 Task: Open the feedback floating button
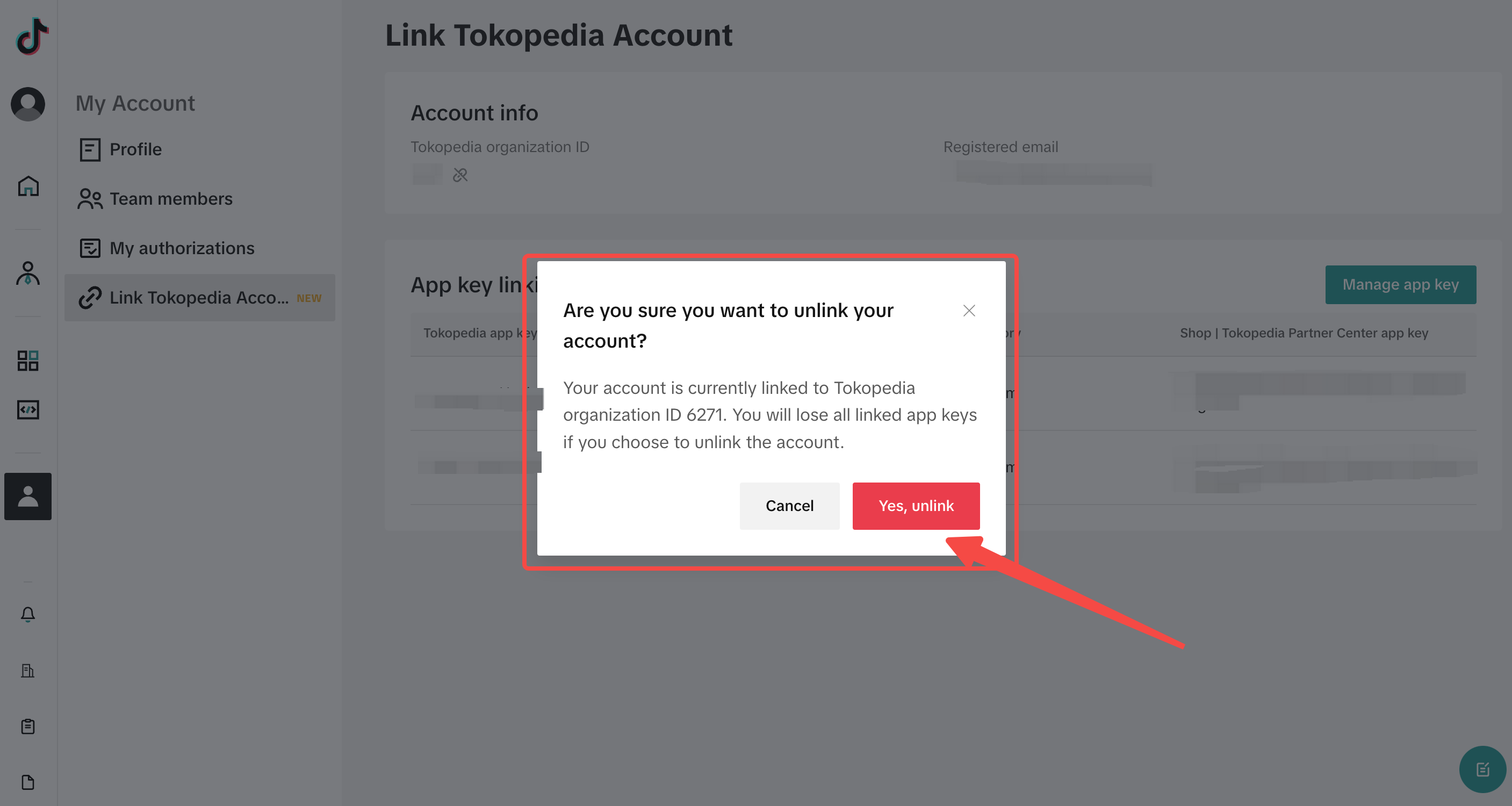(1482, 769)
